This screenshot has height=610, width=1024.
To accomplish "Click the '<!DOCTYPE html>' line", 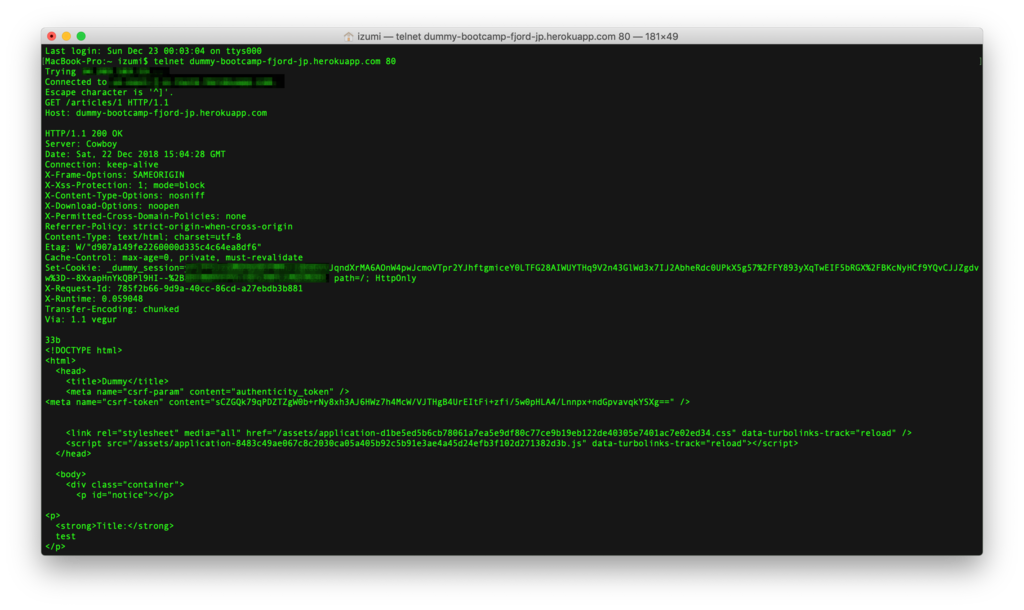I will pos(84,351).
